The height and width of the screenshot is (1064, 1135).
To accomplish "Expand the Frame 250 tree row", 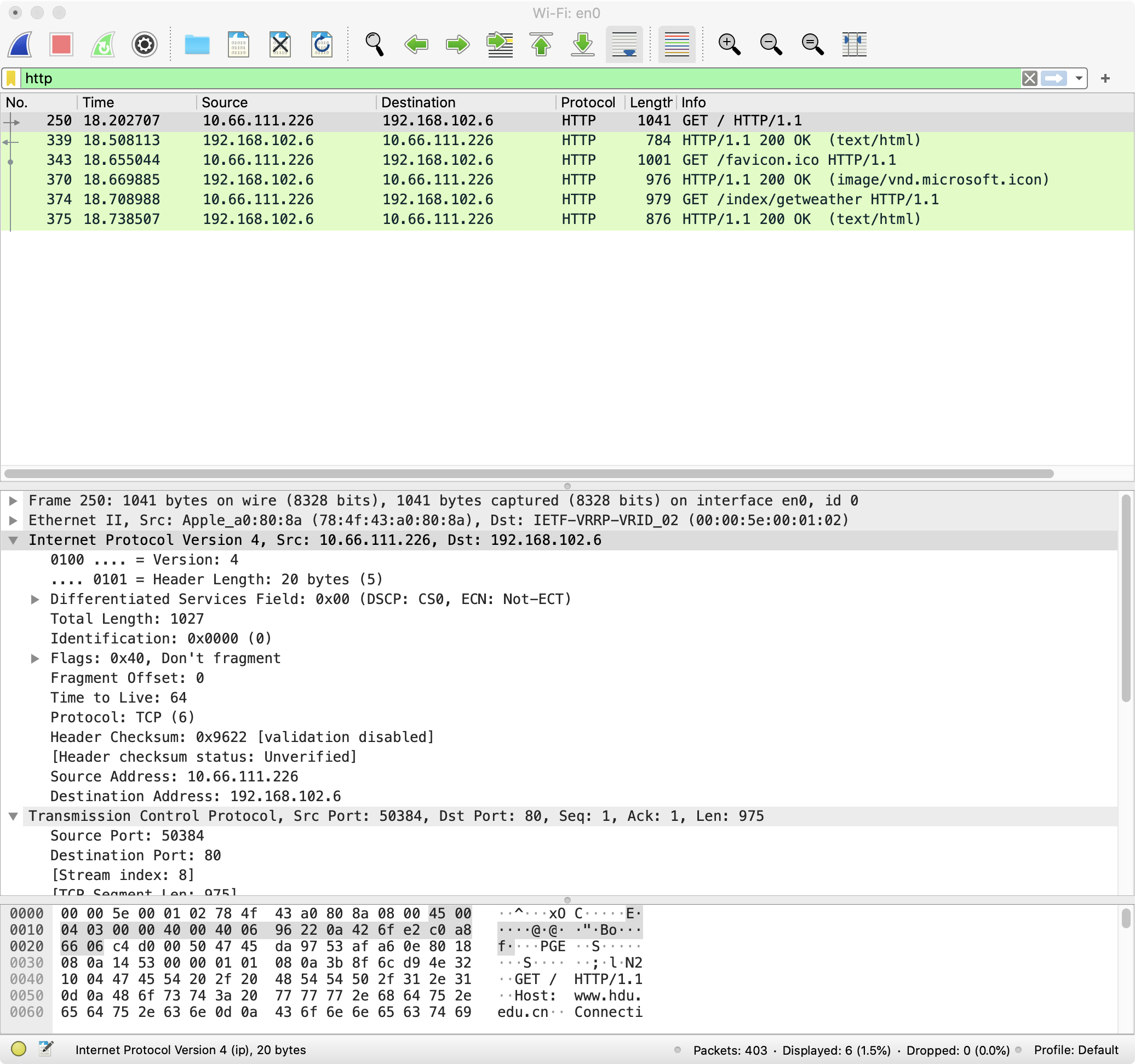I will [x=13, y=501].
